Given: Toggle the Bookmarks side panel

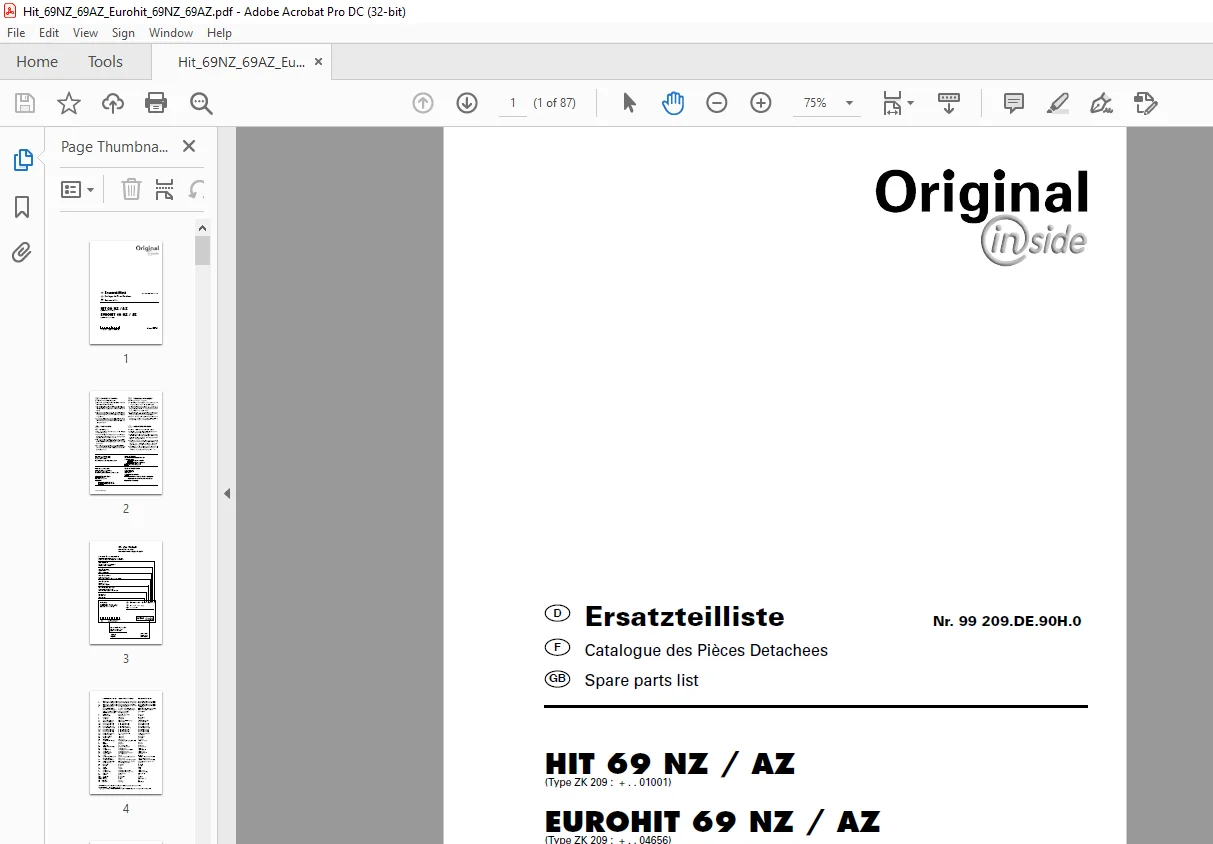Looking at the screenshot, I should point(22,207).
